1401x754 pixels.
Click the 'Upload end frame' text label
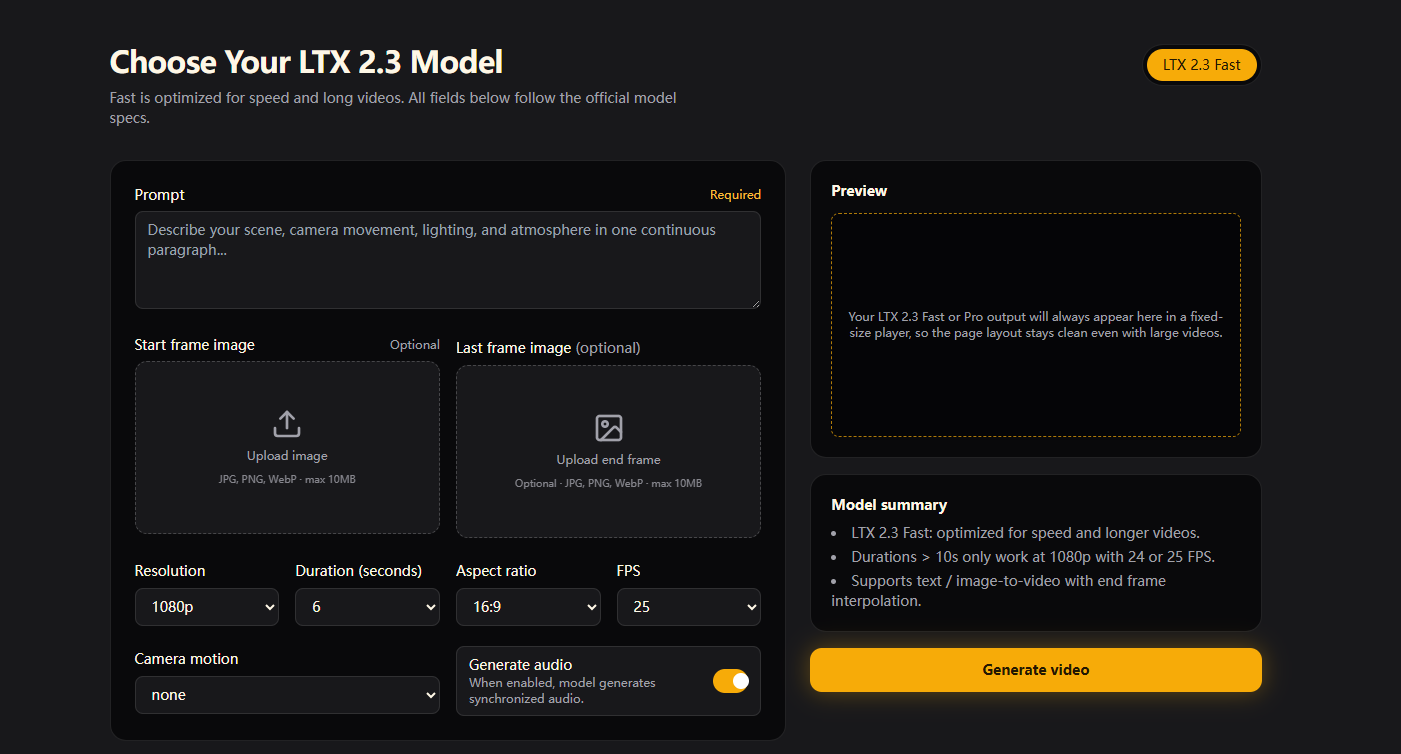(x=608, y=460)
